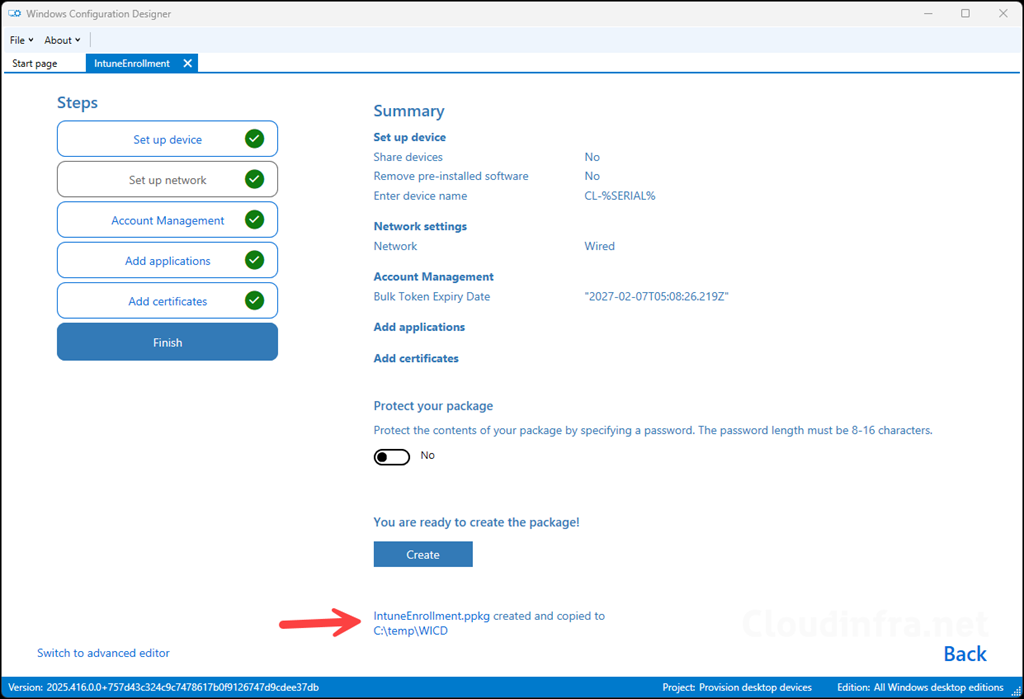Minimize the Windows Configuration Designer window
The image size is (1024, 699).
click(928, 13)
